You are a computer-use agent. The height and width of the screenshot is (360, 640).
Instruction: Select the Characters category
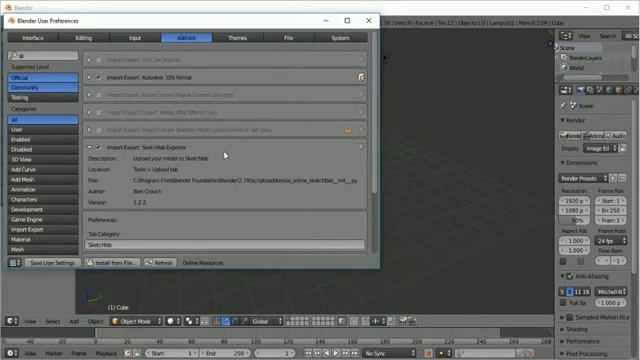[43, 200]
